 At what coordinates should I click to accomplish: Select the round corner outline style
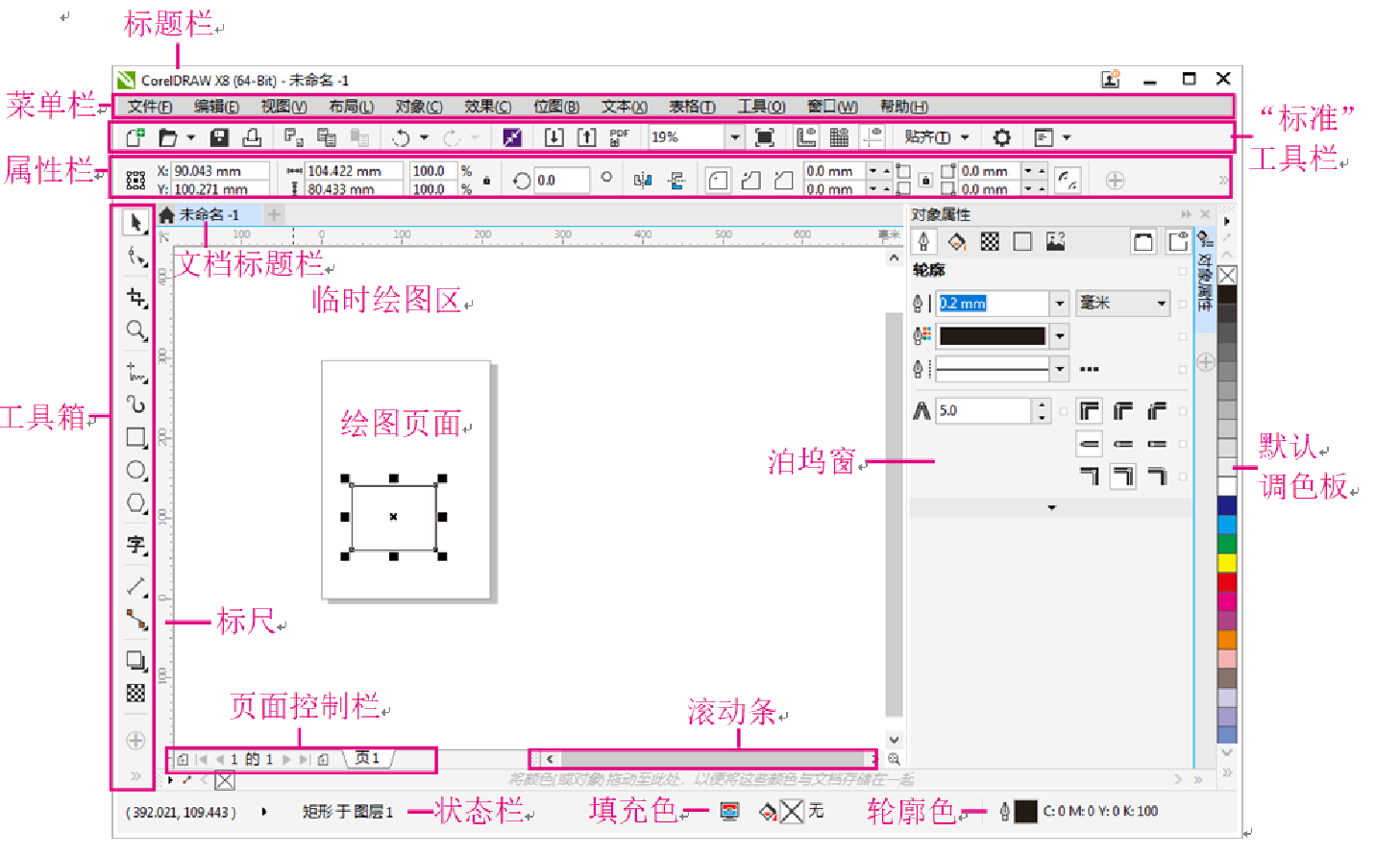1122,412
